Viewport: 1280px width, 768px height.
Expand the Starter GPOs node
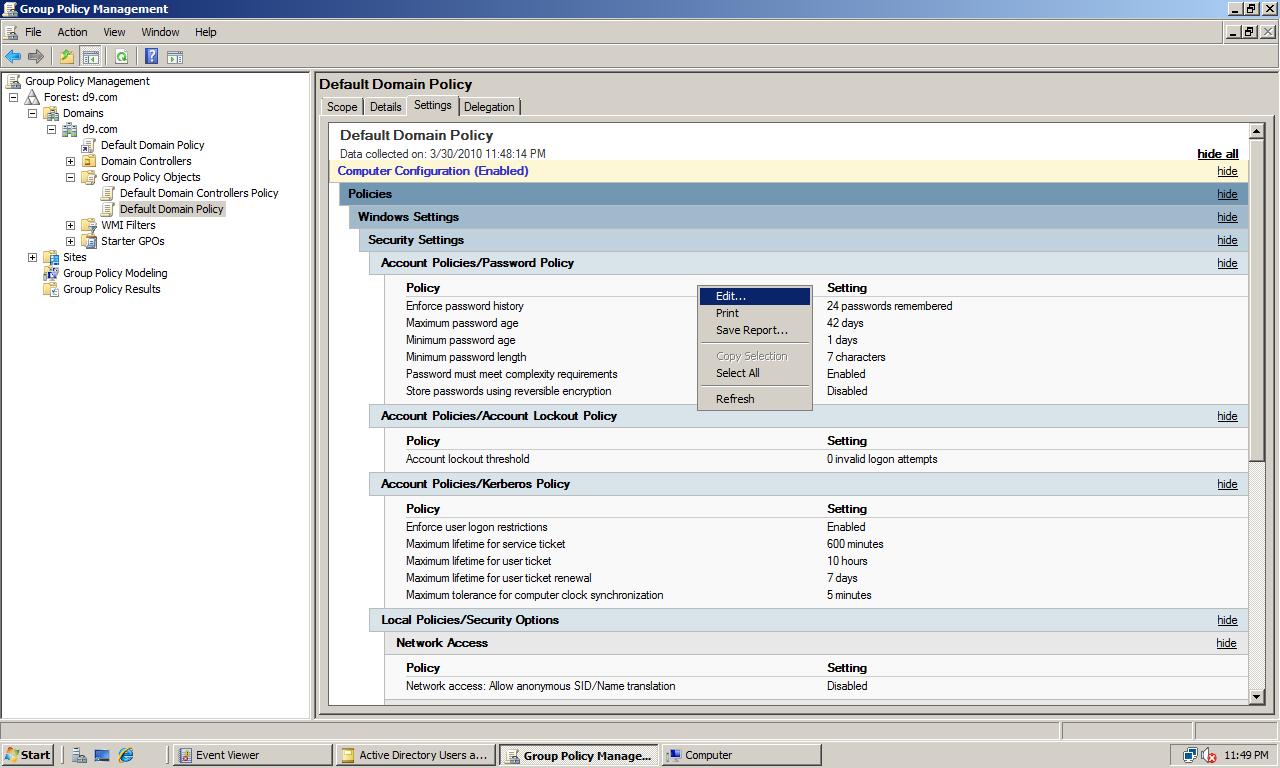(x=70, y=241)
